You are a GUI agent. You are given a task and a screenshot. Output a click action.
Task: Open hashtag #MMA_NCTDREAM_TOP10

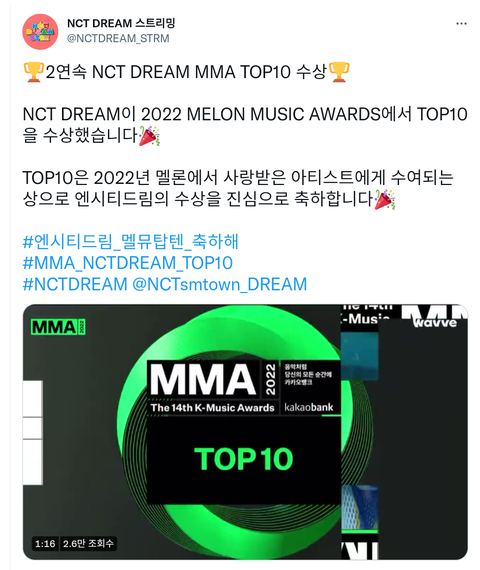[x=128, y=263]
